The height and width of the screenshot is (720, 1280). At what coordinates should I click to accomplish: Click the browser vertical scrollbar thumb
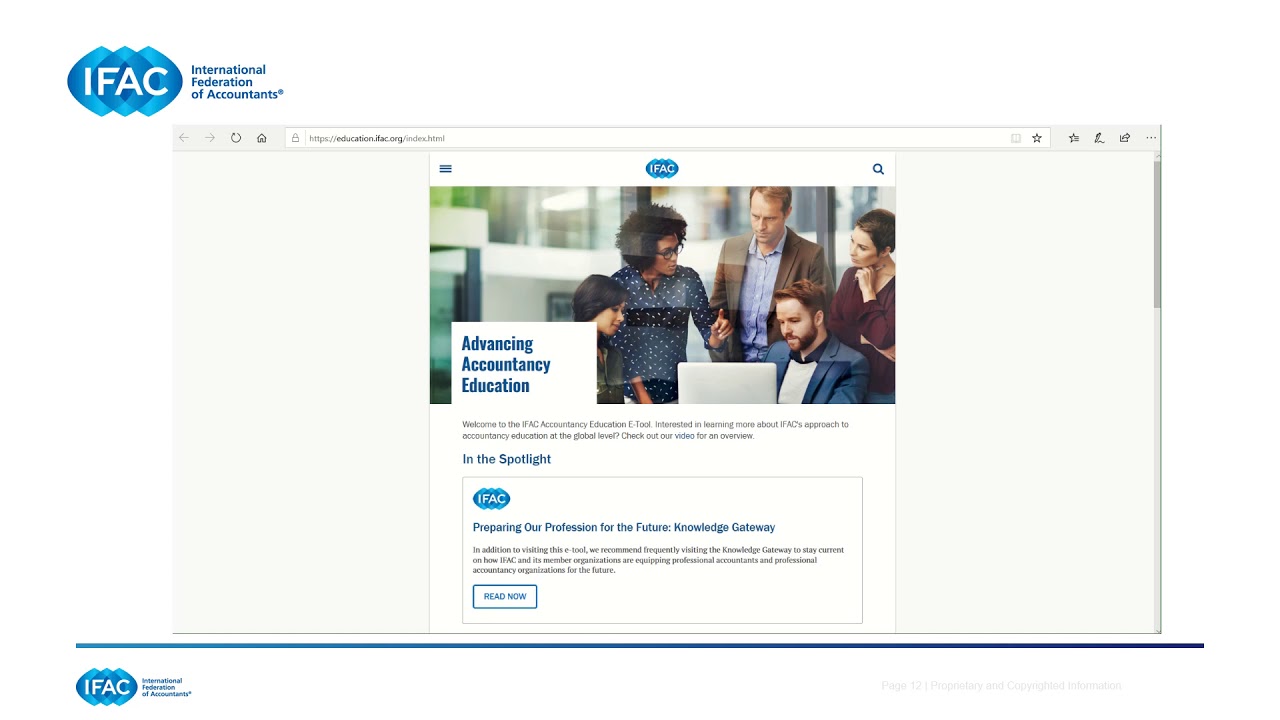pyautogui.click(x=1157, y=233)
